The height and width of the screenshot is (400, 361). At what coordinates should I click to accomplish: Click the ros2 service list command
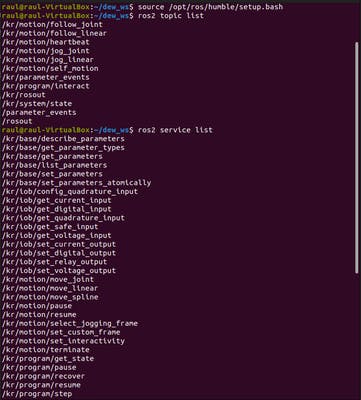click(x=175, y=130)
